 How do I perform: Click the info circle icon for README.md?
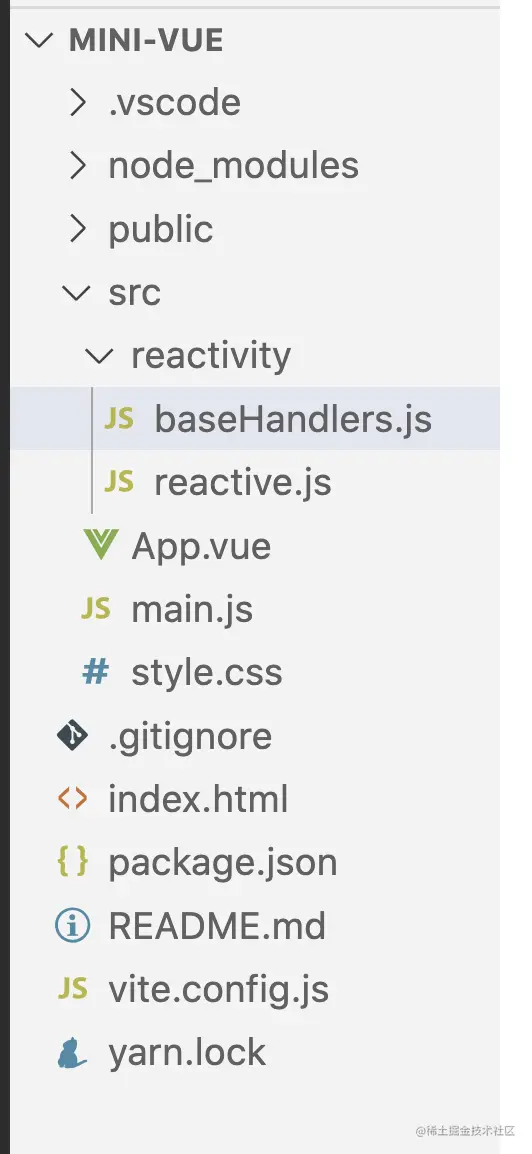tap(72, 925)
